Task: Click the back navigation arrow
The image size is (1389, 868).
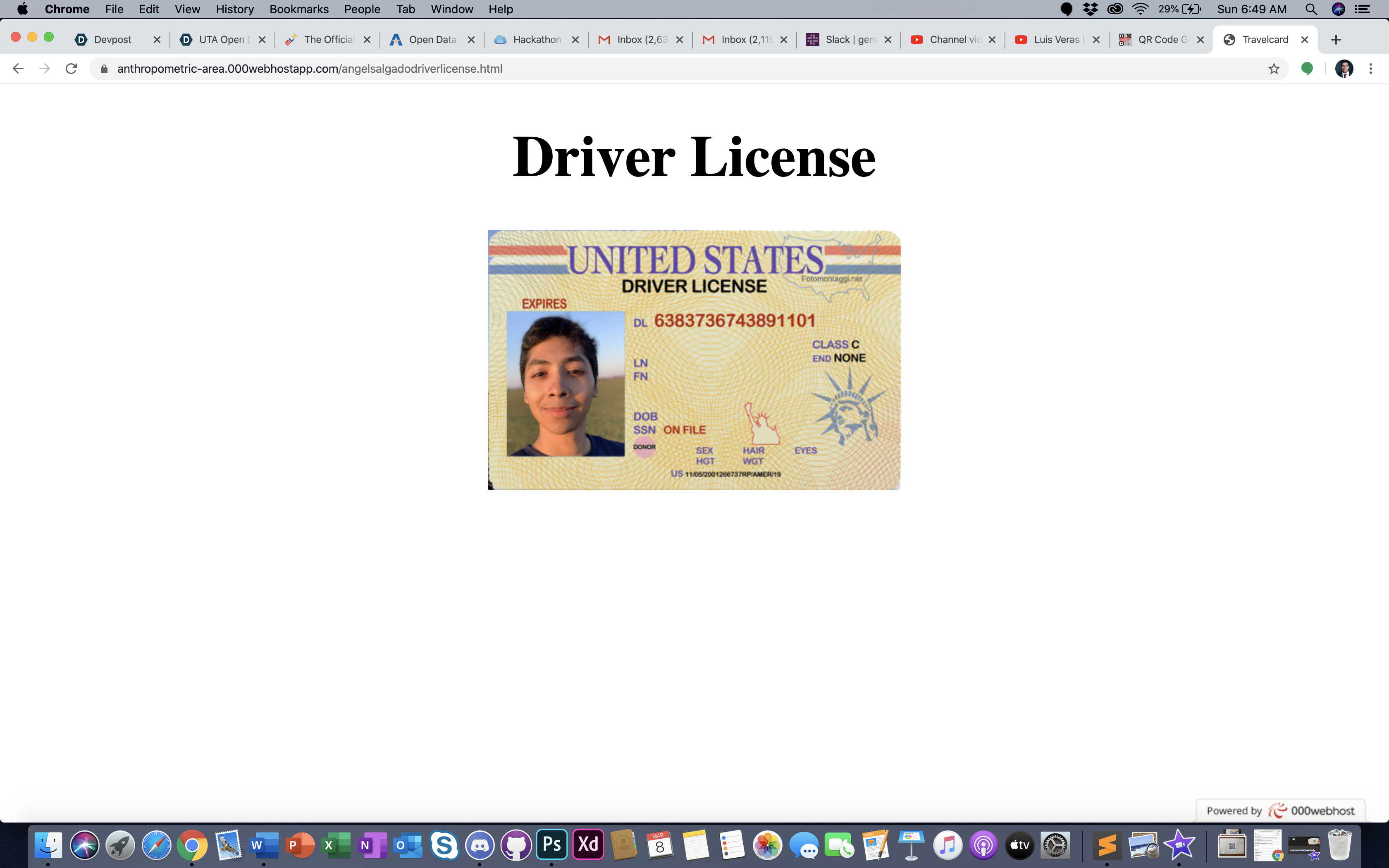Action: pyautogui.click(x=18, y=69)
